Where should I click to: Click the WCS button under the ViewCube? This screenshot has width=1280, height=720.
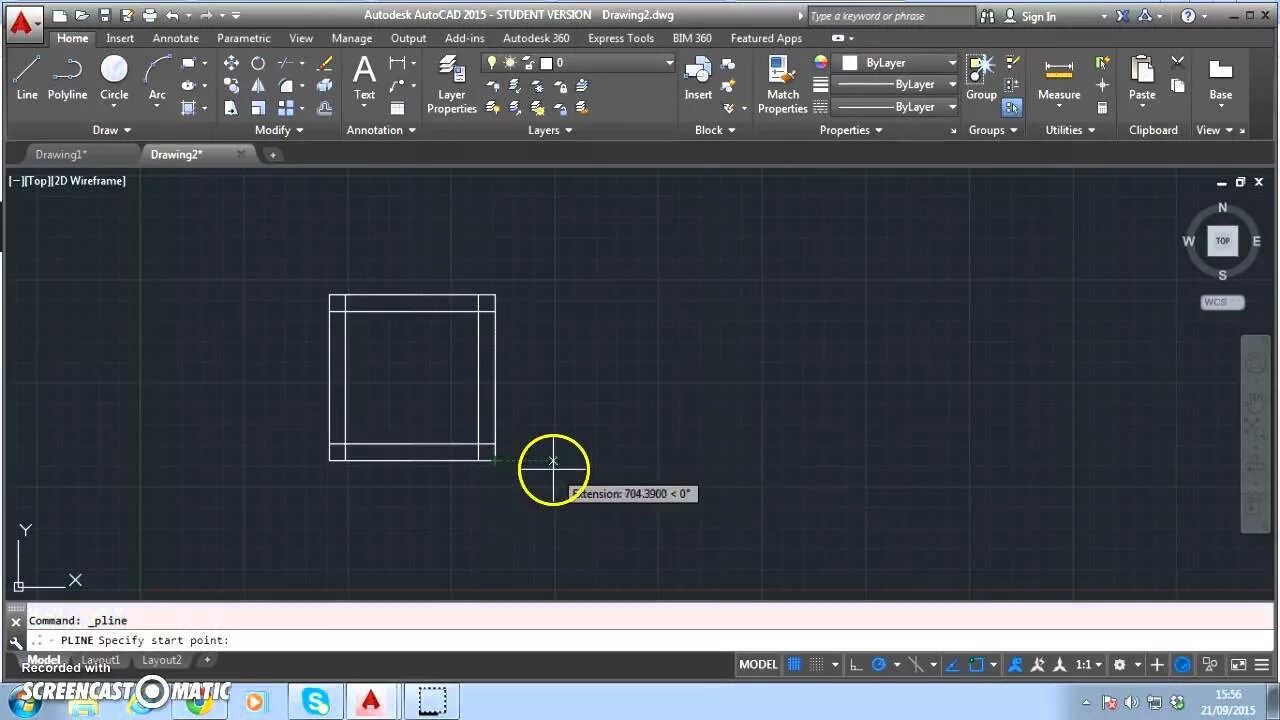pos(1222,302)
